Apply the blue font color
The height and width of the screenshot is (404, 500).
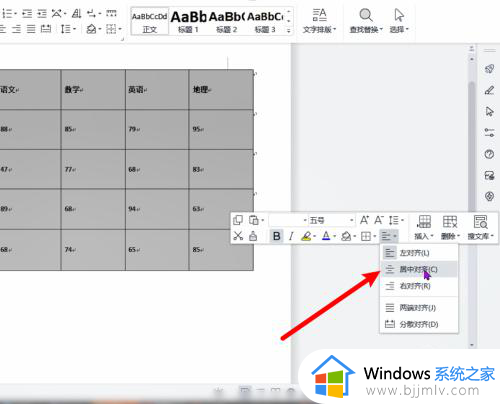click(326, 236)
